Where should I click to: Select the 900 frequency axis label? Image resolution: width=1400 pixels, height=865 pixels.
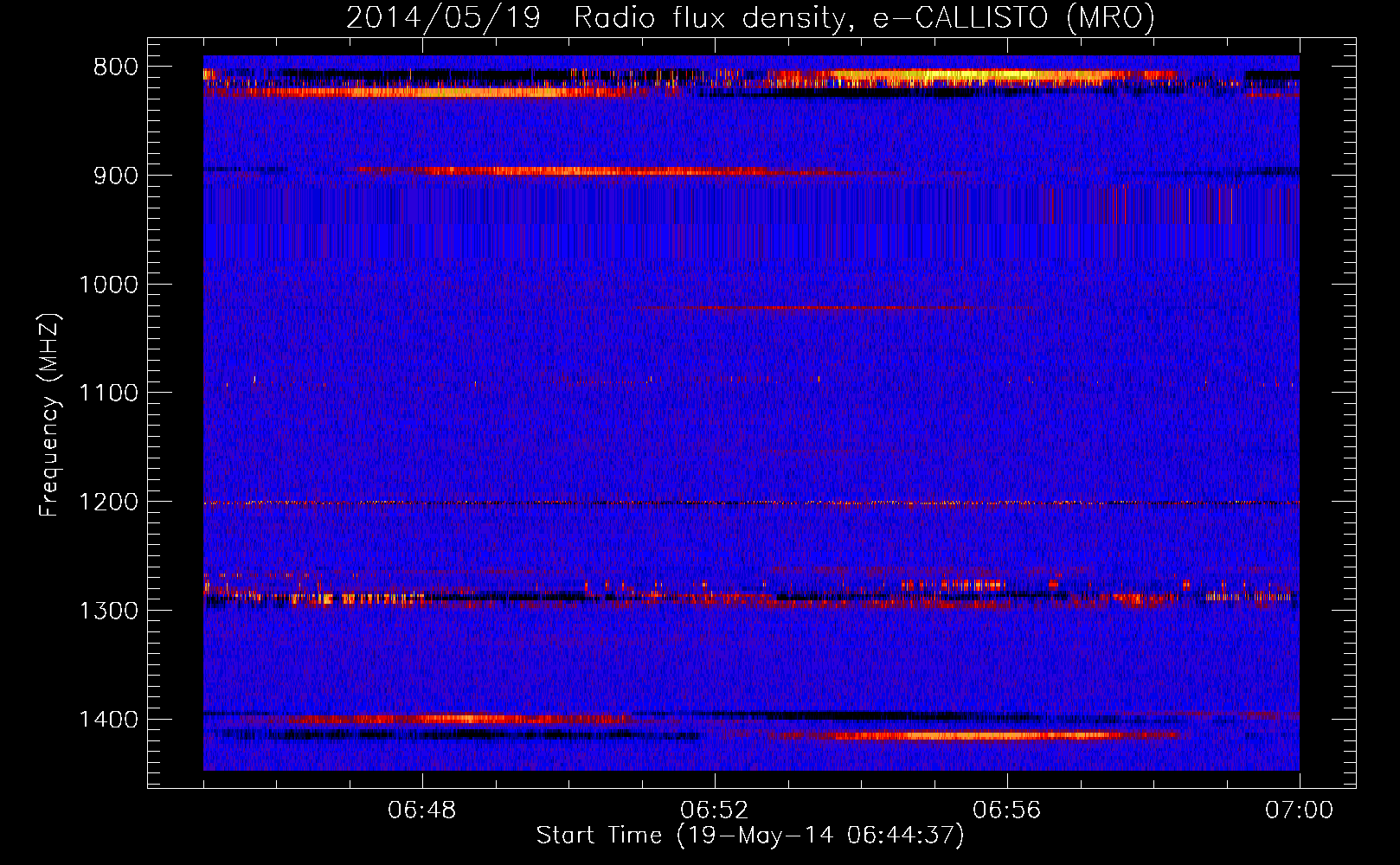pos(116,176)
